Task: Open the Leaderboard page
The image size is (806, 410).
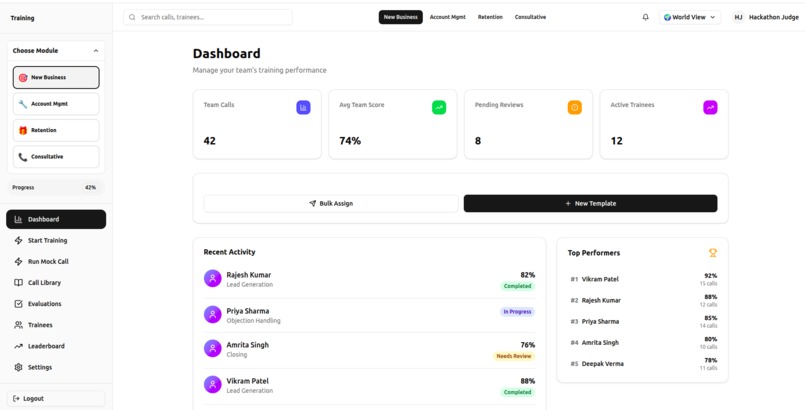Action: pyautogui.click(x=56, y=346)
